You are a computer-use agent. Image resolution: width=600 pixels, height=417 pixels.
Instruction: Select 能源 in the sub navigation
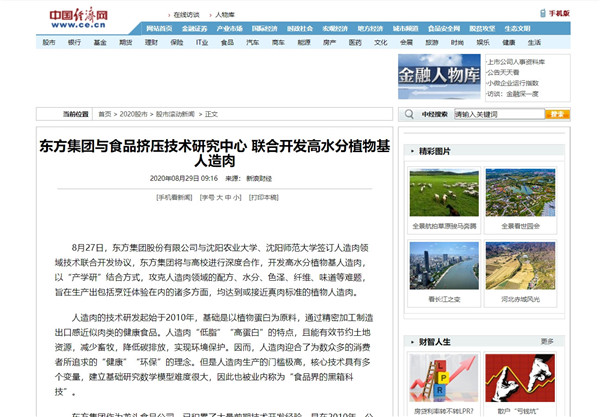click(304, 42)
